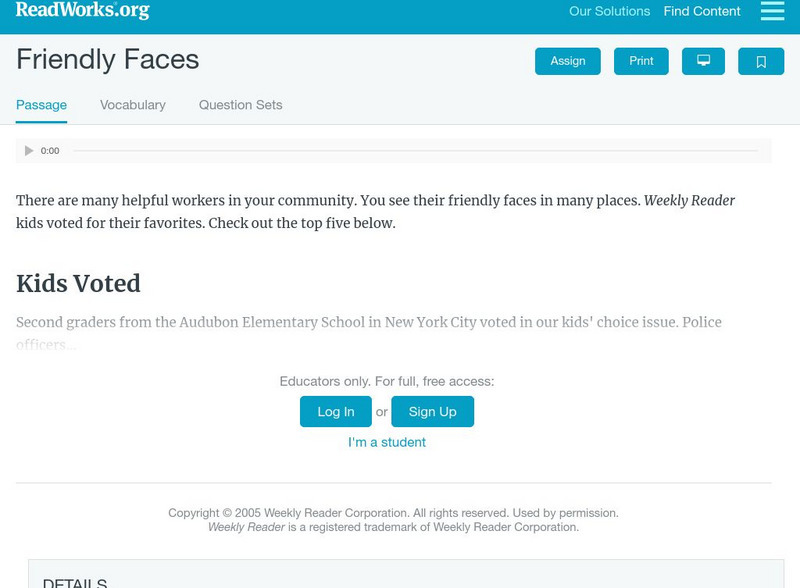Click the Sign Up button
800x588 pixels.
pyautogui.click(x=432, y=411)
